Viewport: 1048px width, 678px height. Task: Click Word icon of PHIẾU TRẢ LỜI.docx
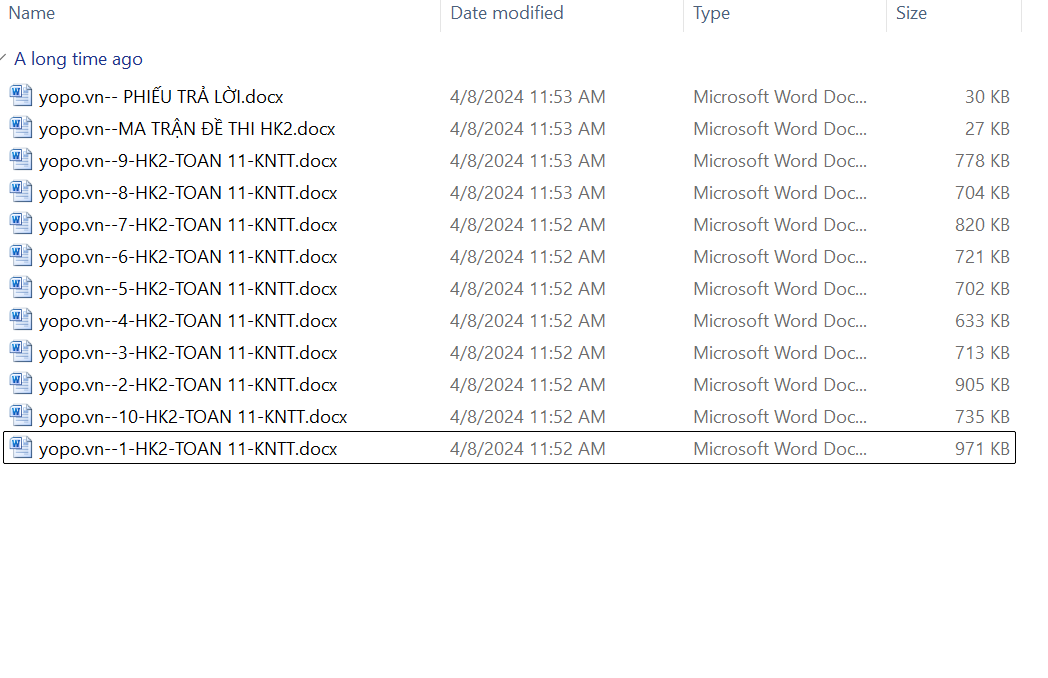21,96
